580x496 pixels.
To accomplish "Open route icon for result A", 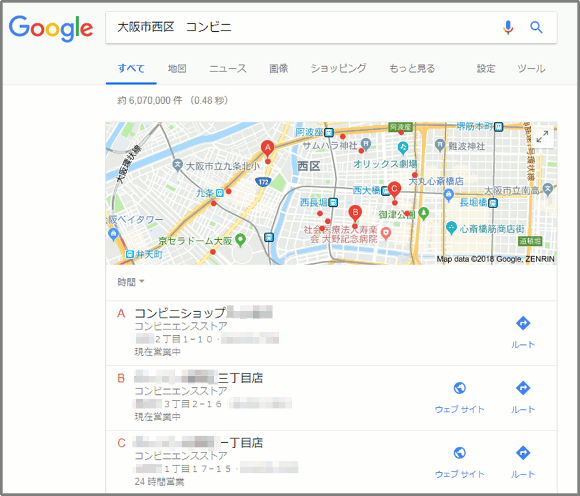I will [523, 323].
